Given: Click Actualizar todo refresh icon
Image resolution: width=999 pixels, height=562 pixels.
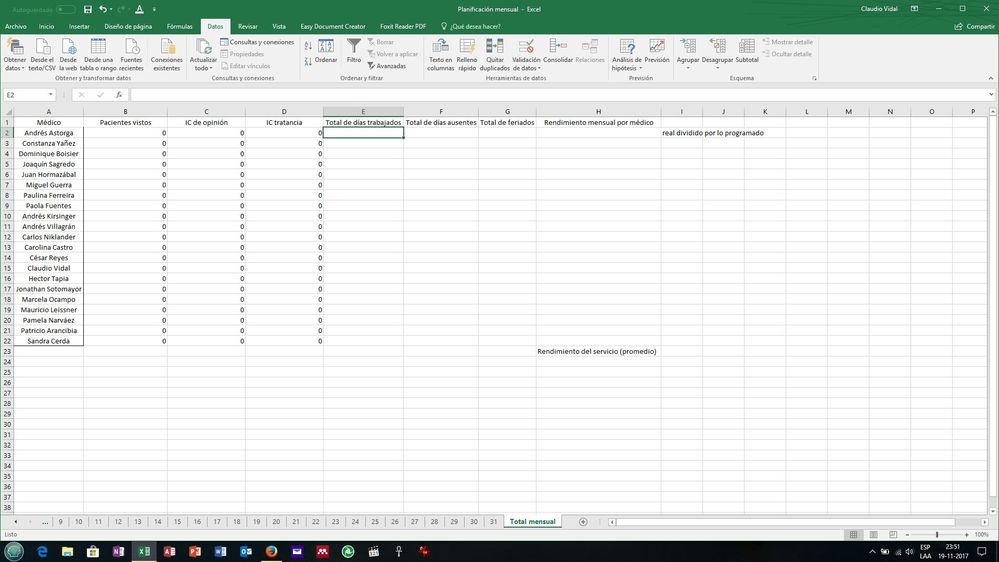Looking at the screenshot, I should pos(203,48).
